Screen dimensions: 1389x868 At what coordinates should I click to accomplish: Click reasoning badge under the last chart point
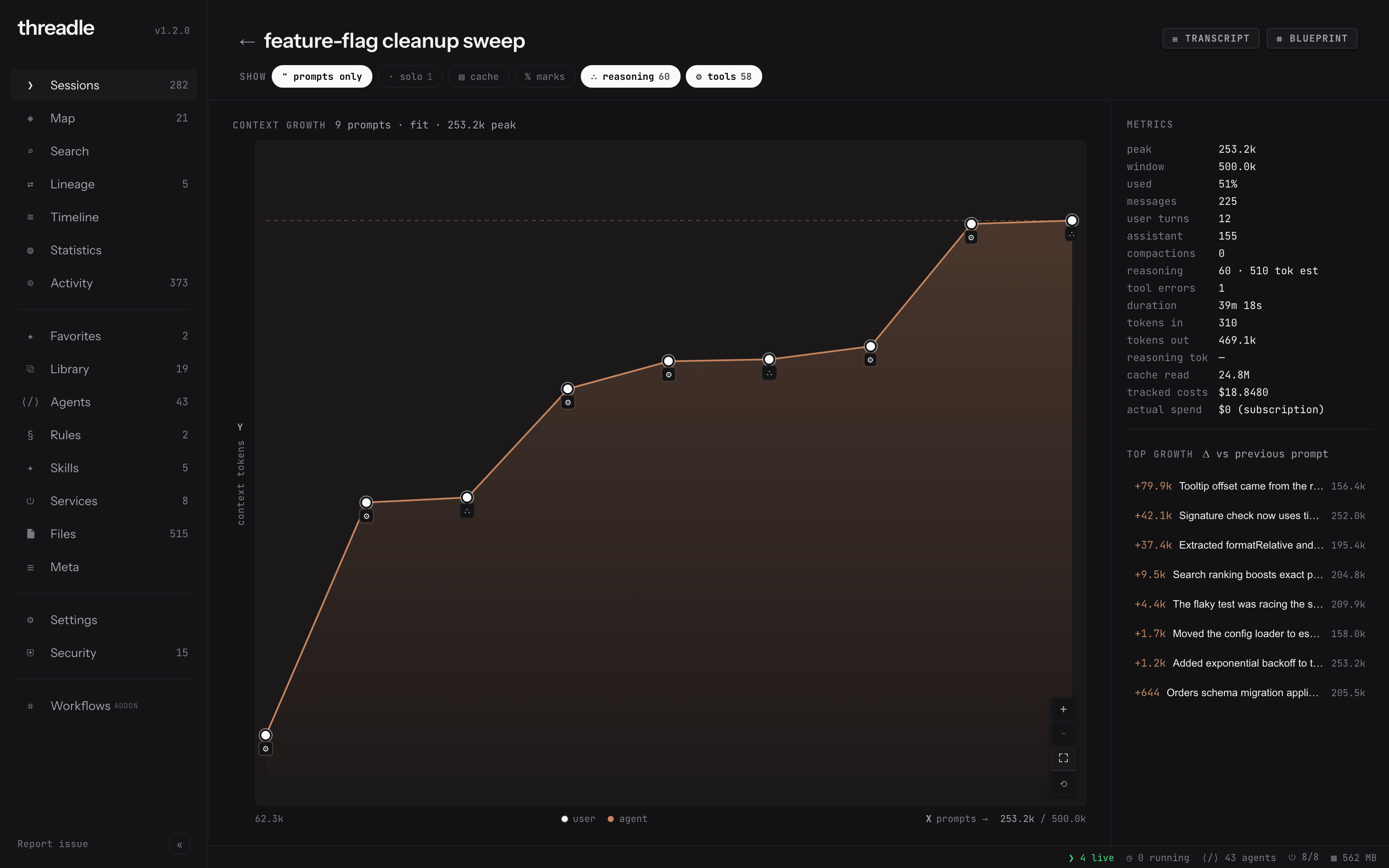[1072, 234]
